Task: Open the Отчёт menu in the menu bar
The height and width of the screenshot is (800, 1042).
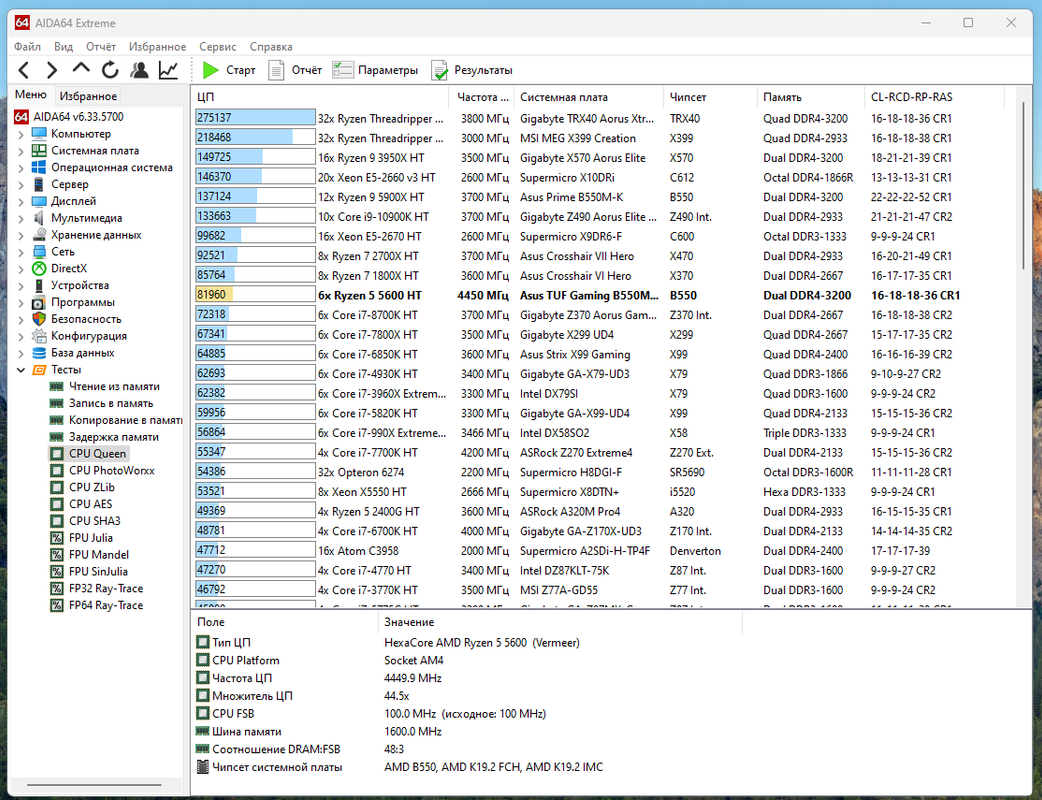Action: 101,47
